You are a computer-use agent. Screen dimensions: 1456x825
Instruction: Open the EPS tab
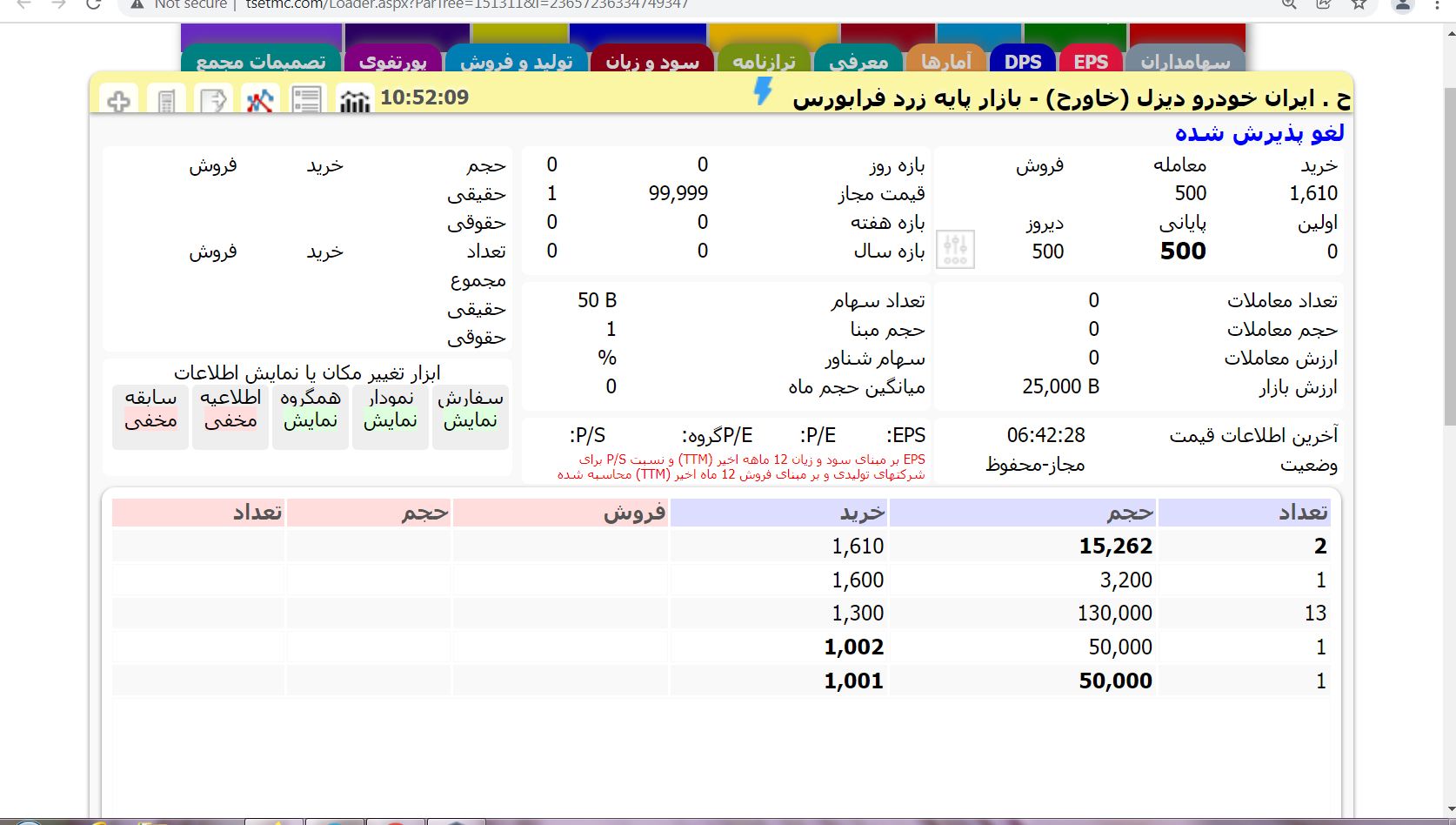coord(1091,60)
